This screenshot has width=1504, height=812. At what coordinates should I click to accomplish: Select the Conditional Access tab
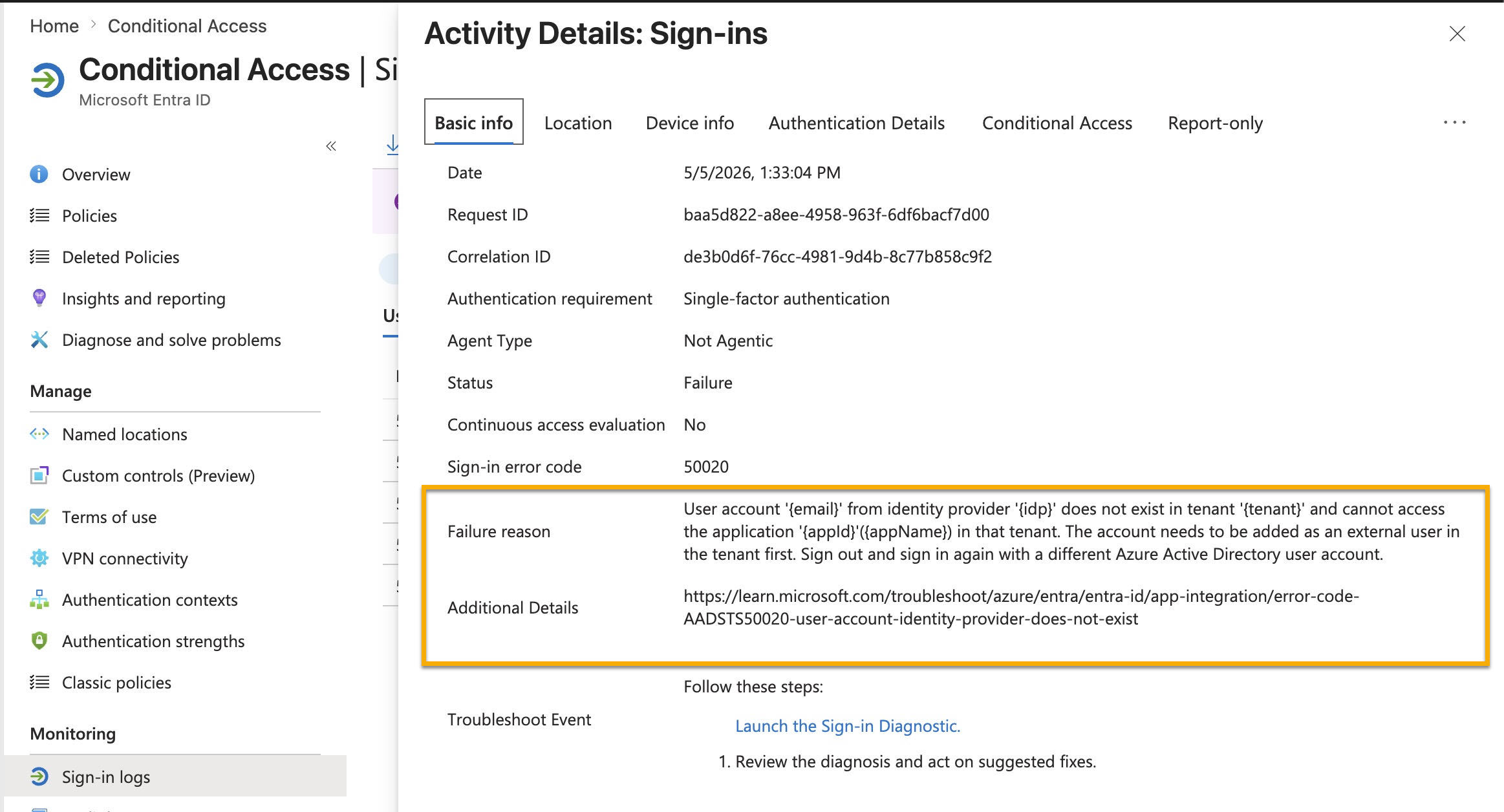click(1057, 123)
